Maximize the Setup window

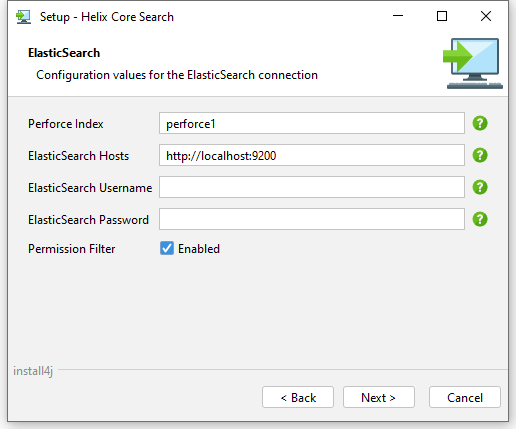442,16
